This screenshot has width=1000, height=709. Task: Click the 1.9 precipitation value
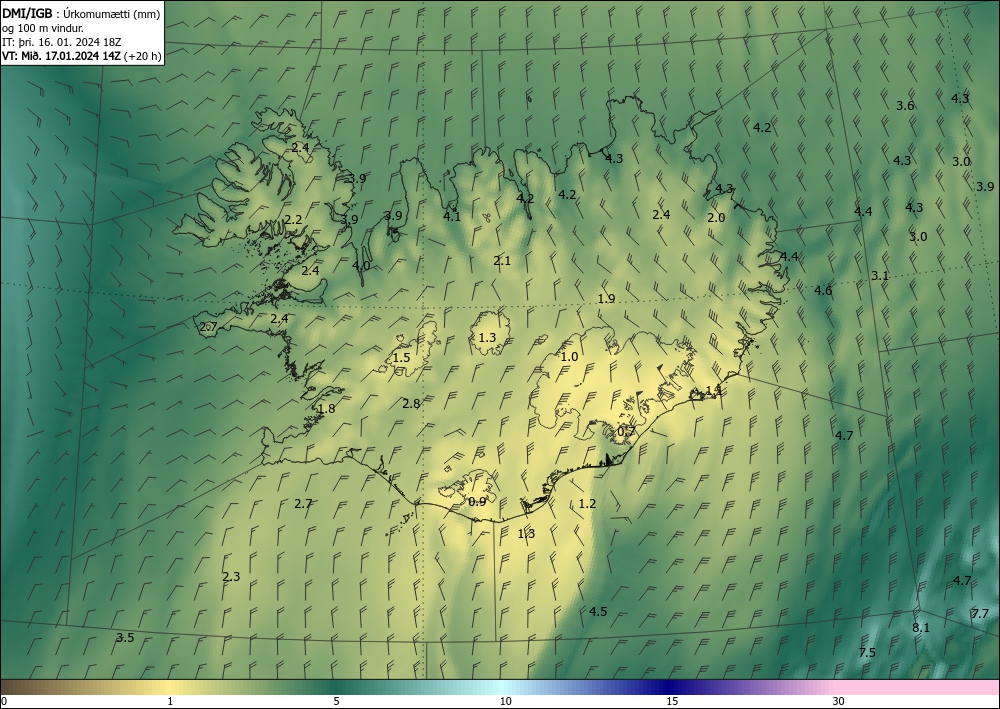(x=606, y=299)
